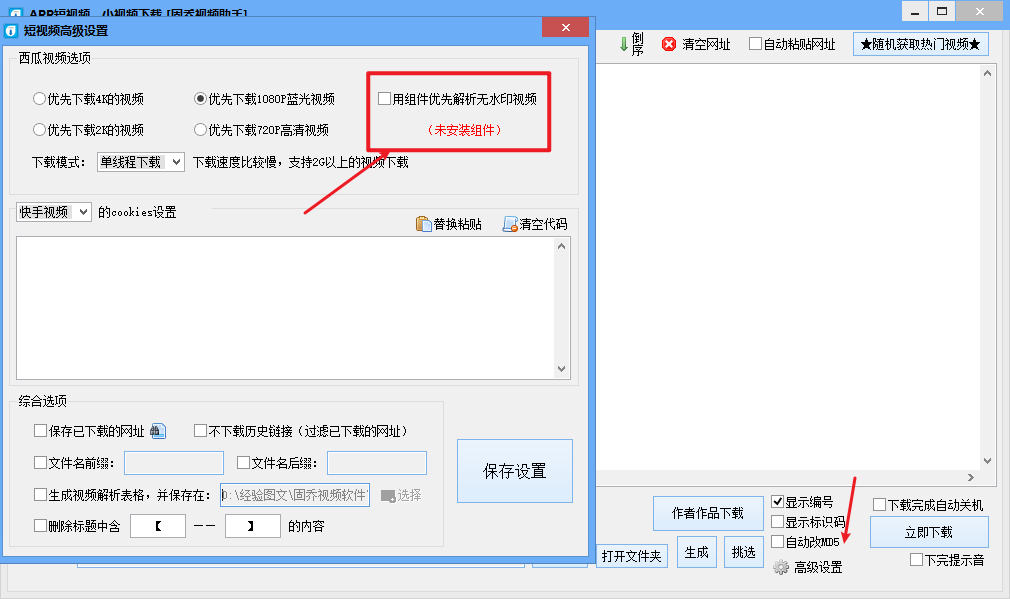Click cookies box scroll up arrow
This screenshot has height=599, width=1010.
pyautogui.click(x=562, y=246)
